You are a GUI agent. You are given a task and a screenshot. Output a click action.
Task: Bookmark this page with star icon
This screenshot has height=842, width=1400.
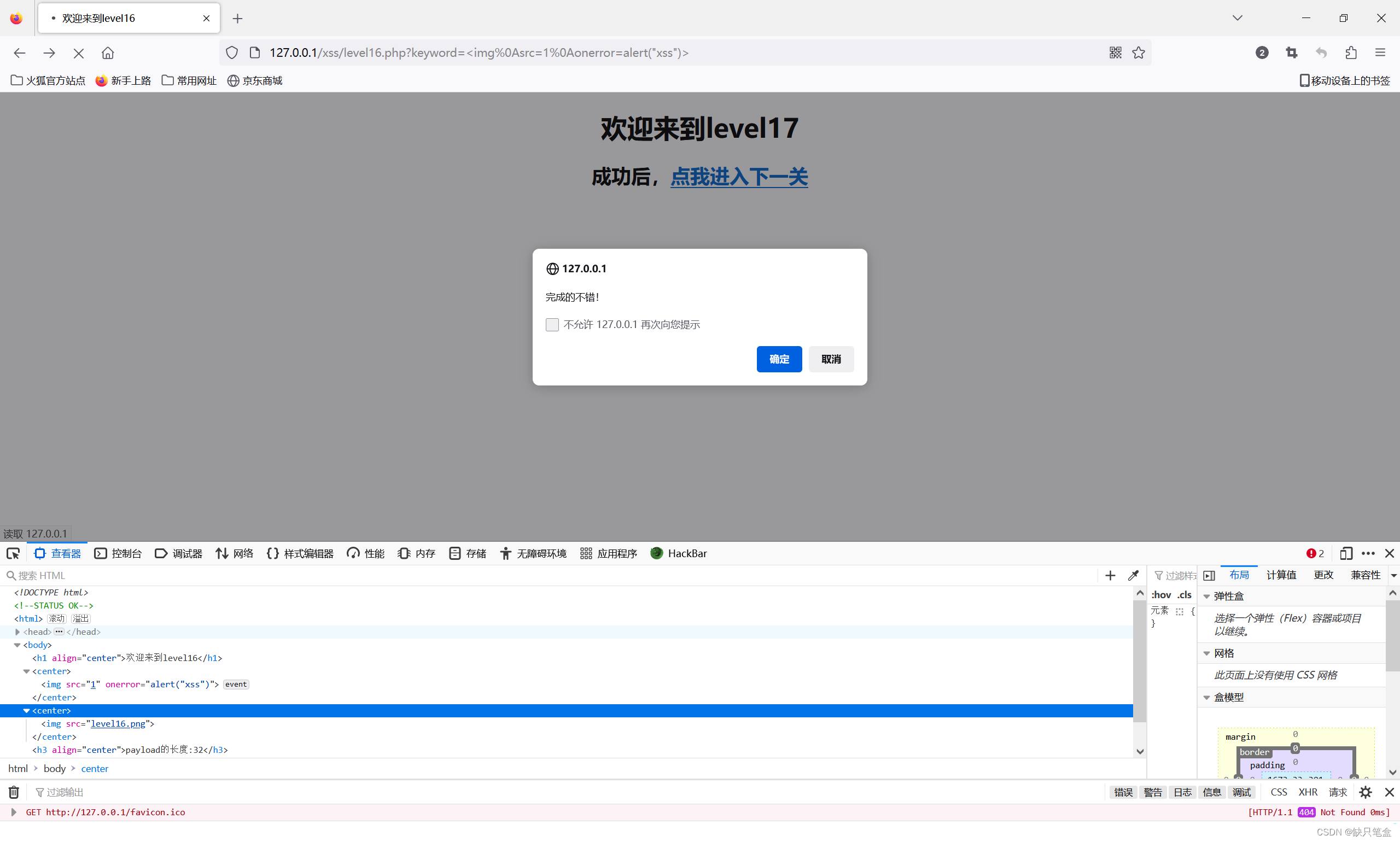pyautogui.click(x=1139, y=53)
